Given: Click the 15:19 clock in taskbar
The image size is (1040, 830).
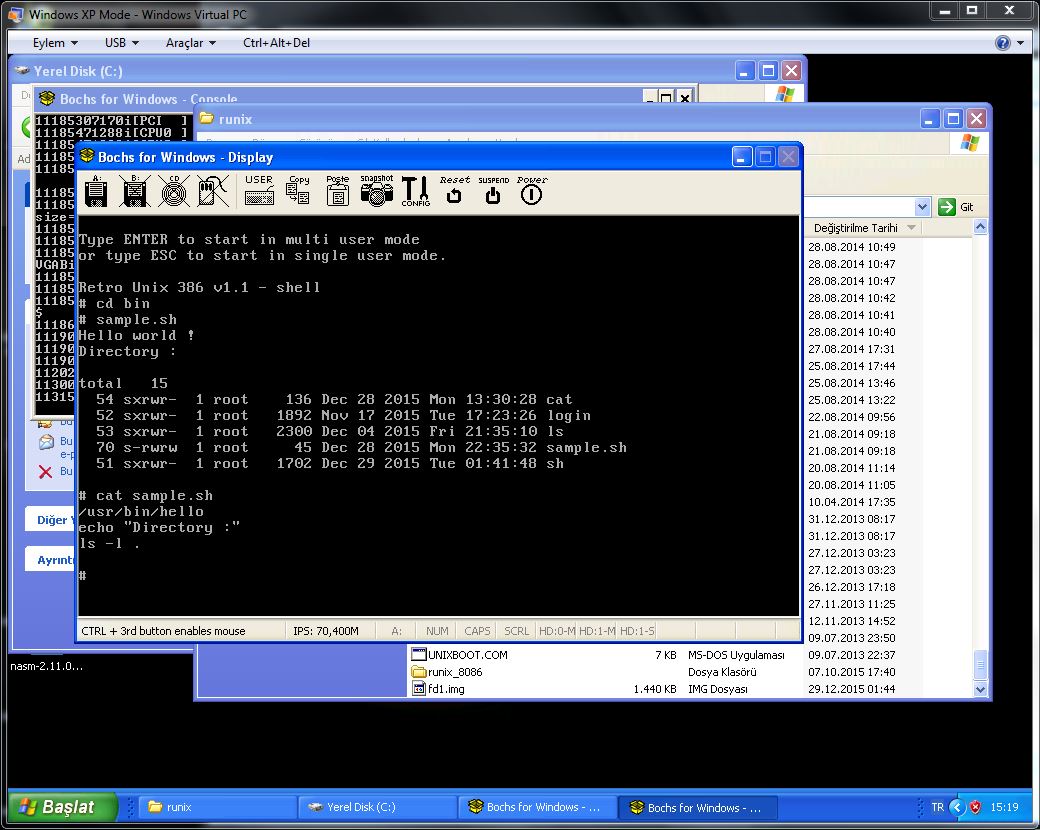Looking at the screenshot, I should 1004,807.
